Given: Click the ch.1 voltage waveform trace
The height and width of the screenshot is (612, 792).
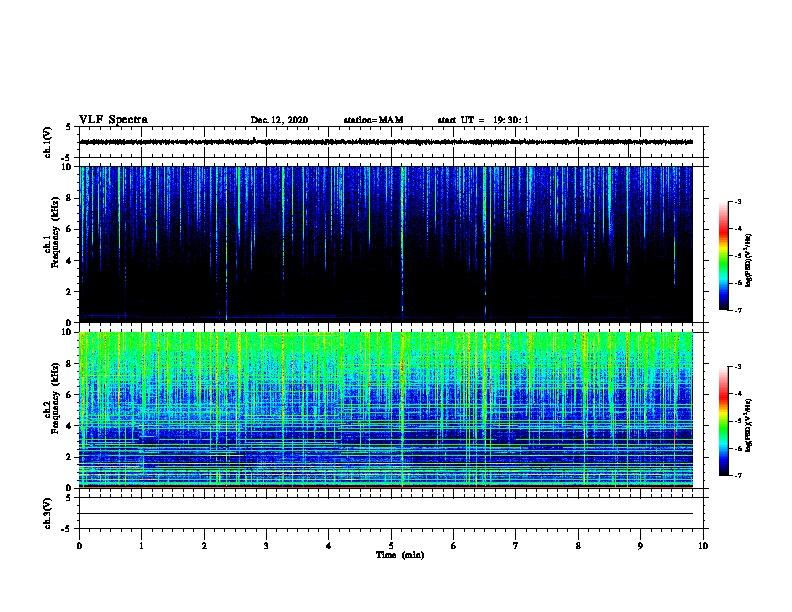Looking at the screenshot, I should coord(386,142).
